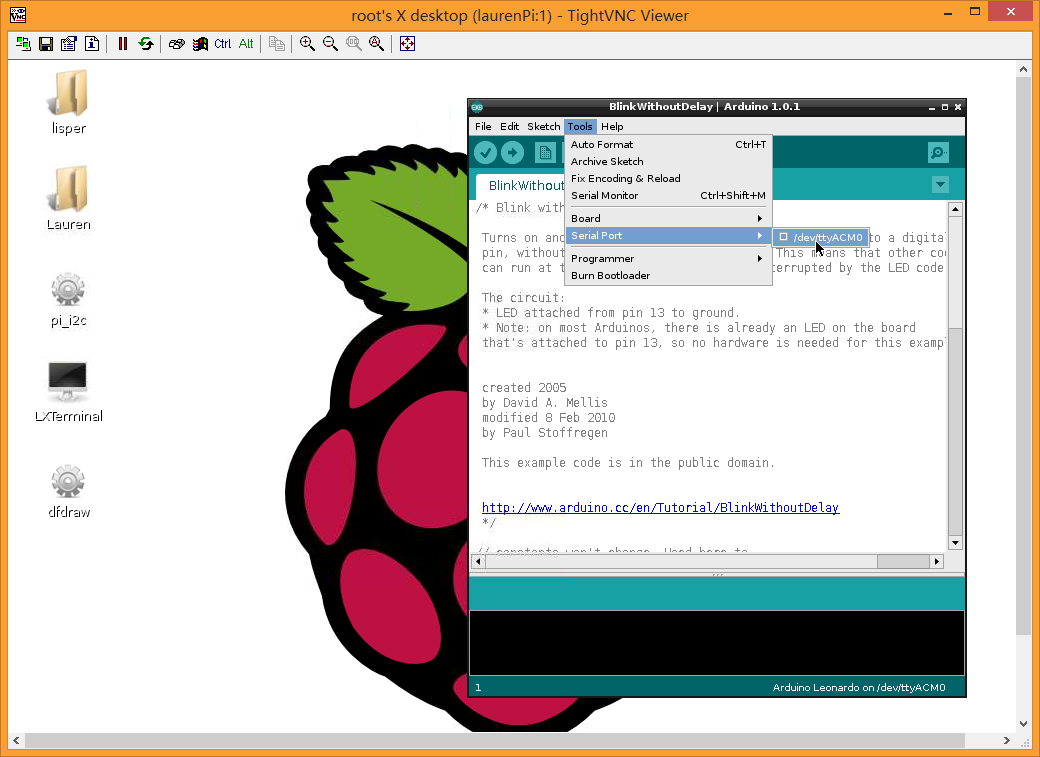1040x757 pixels.
Task: Click the editor horizontal scrollbar thumb
Action: point(903,561)
